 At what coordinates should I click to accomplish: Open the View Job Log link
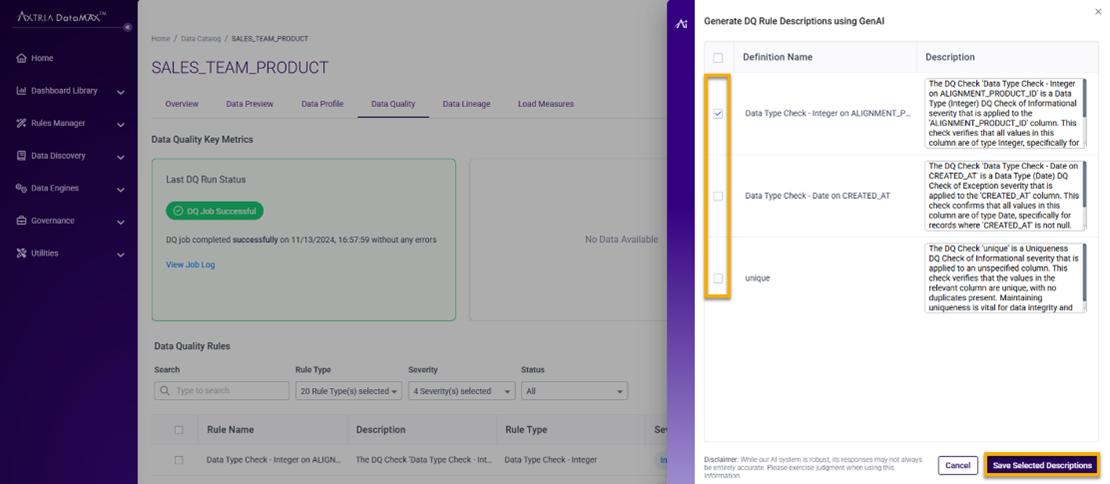[x=190, y=265]
